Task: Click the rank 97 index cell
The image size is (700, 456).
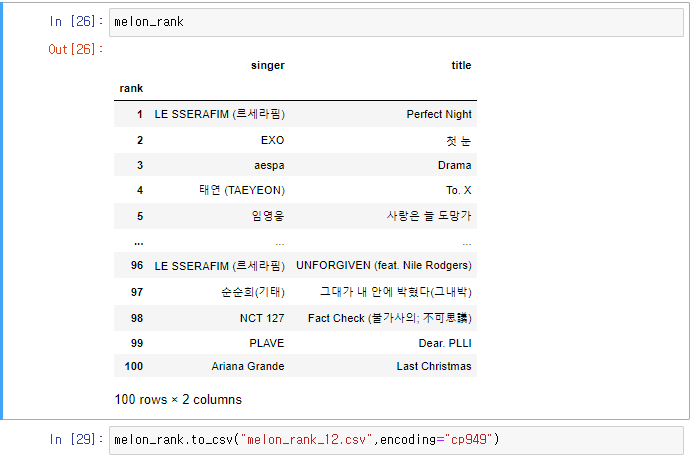Action: (x=137, y=292)
